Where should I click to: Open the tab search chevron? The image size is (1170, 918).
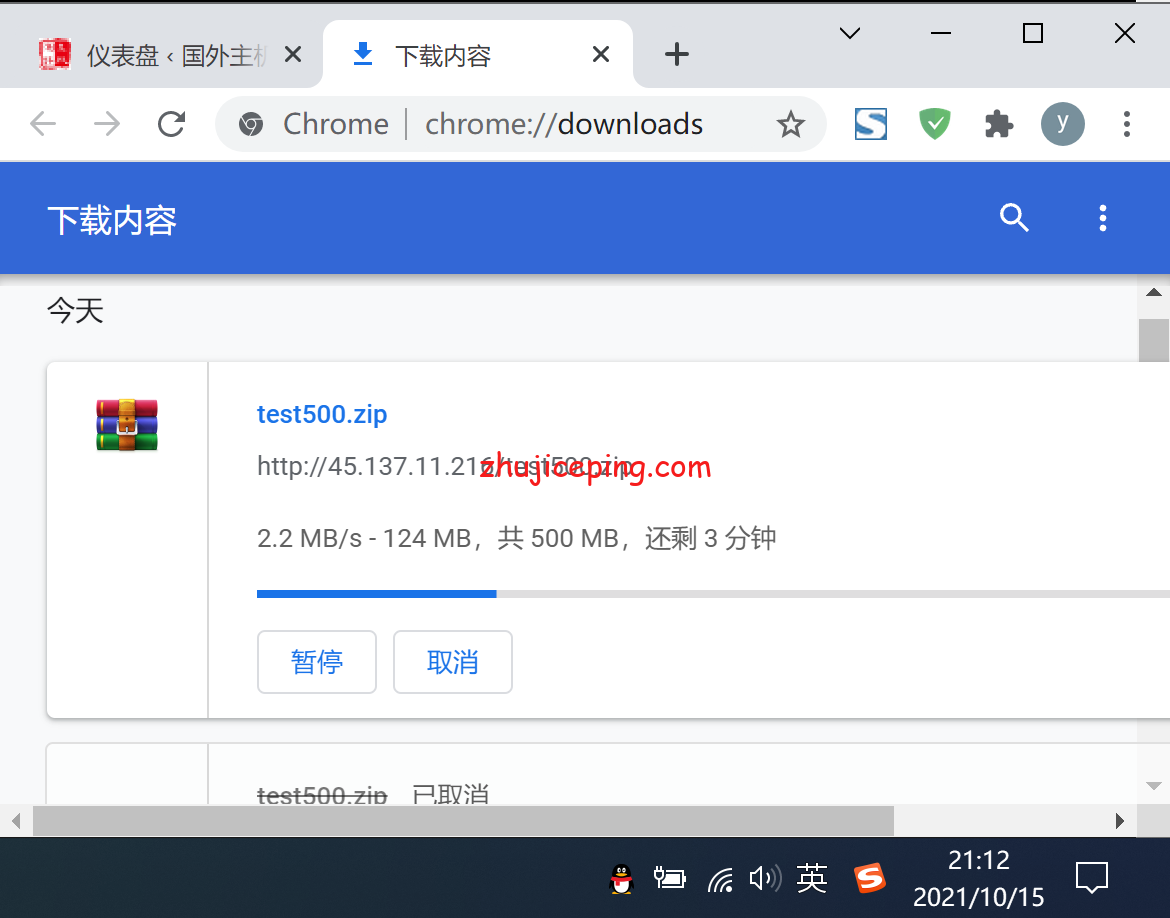click(850, 33)
